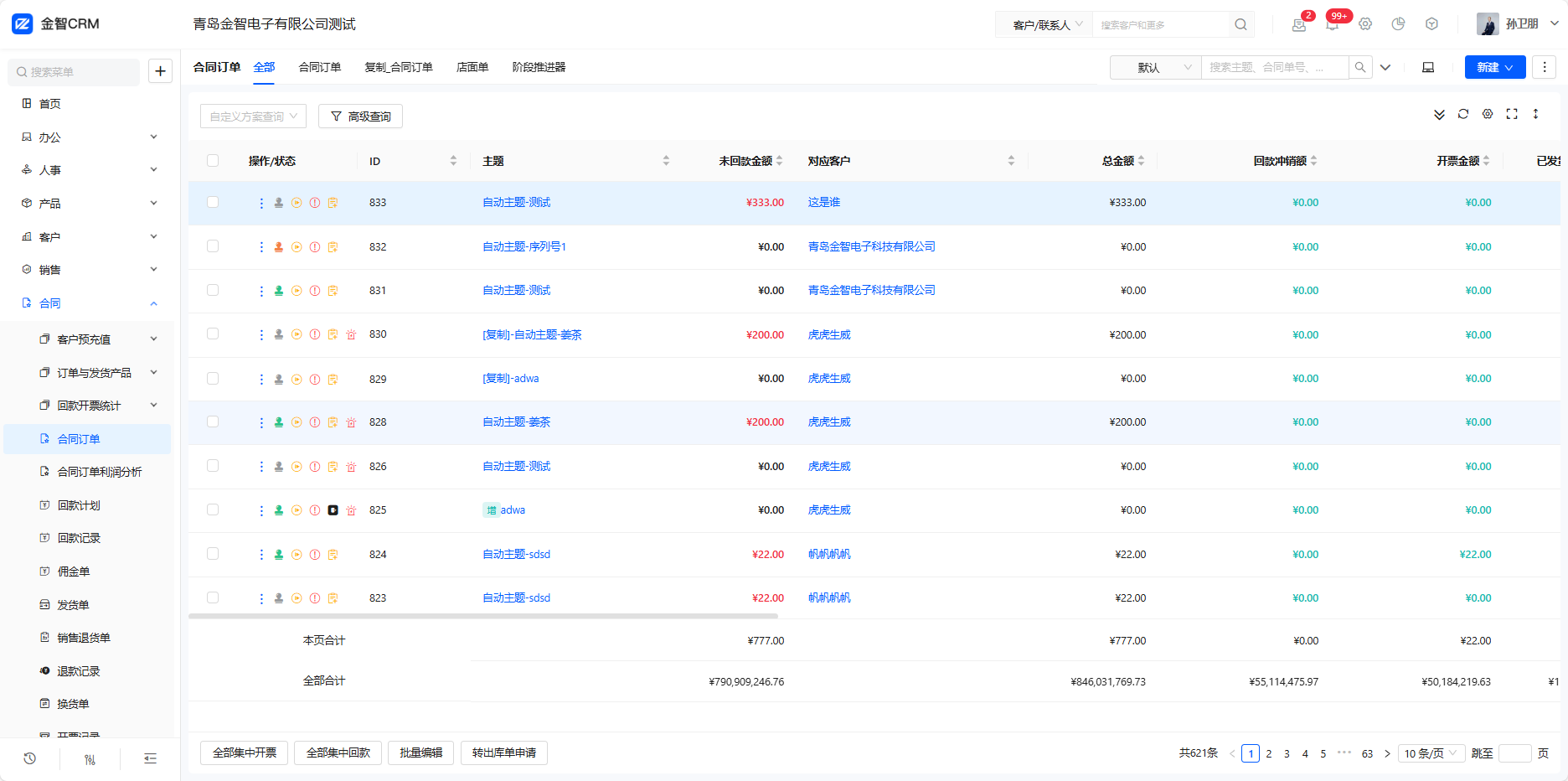Viewport: 1568px width, 781px height.
Task: Click the add menu plus button
Action: coord(160,71)
